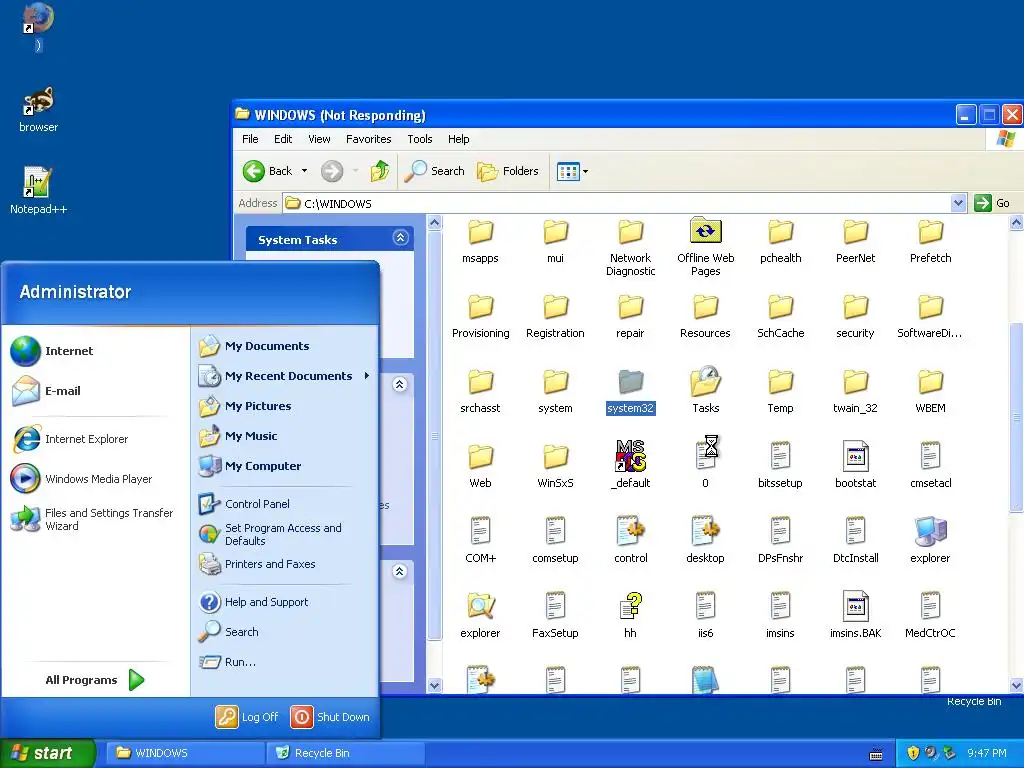Launch Windows Media Player from Start menu
Image resolution: width=1024 pixels, height=768 pixels.
click(82, 479)
